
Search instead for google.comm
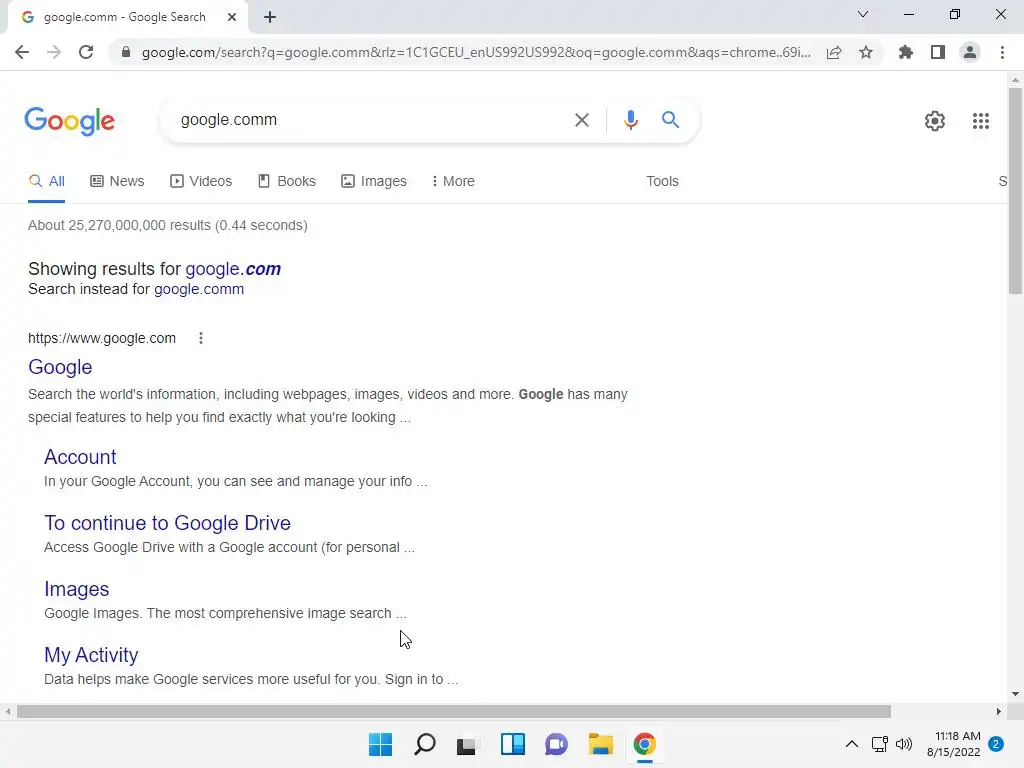[x=199, y=289]
